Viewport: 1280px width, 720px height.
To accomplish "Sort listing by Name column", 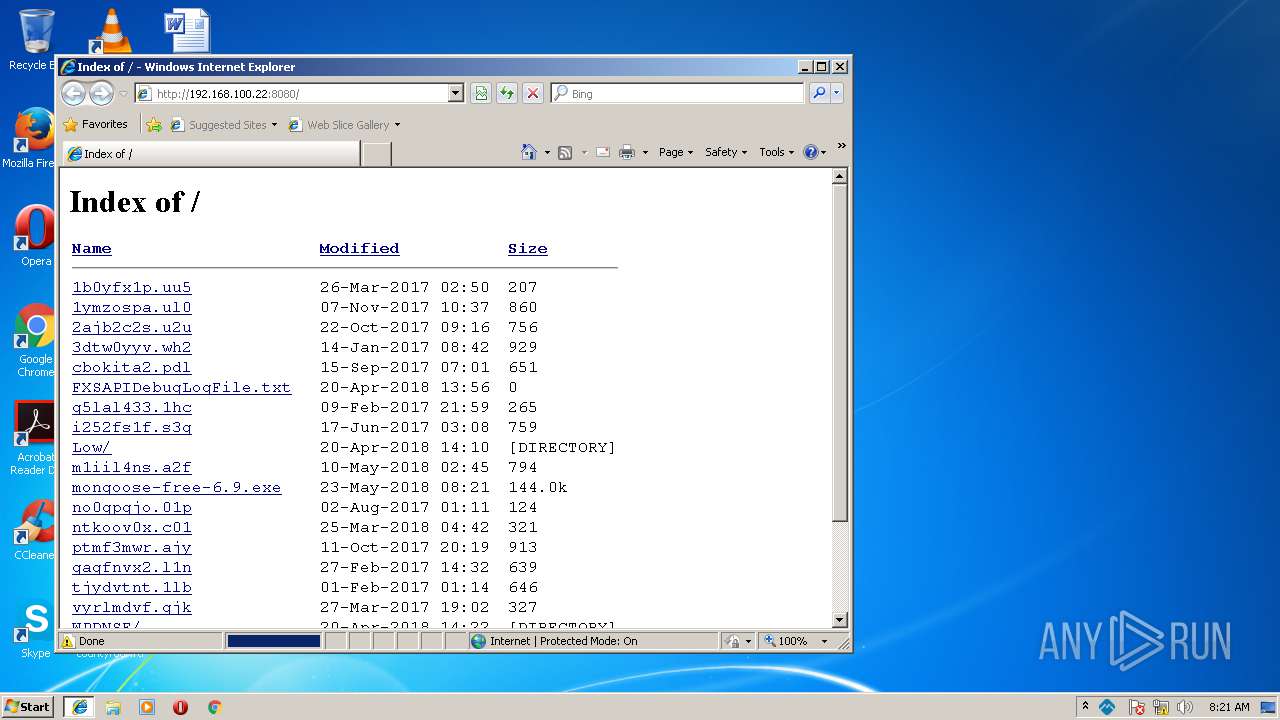I will point(91,248).
